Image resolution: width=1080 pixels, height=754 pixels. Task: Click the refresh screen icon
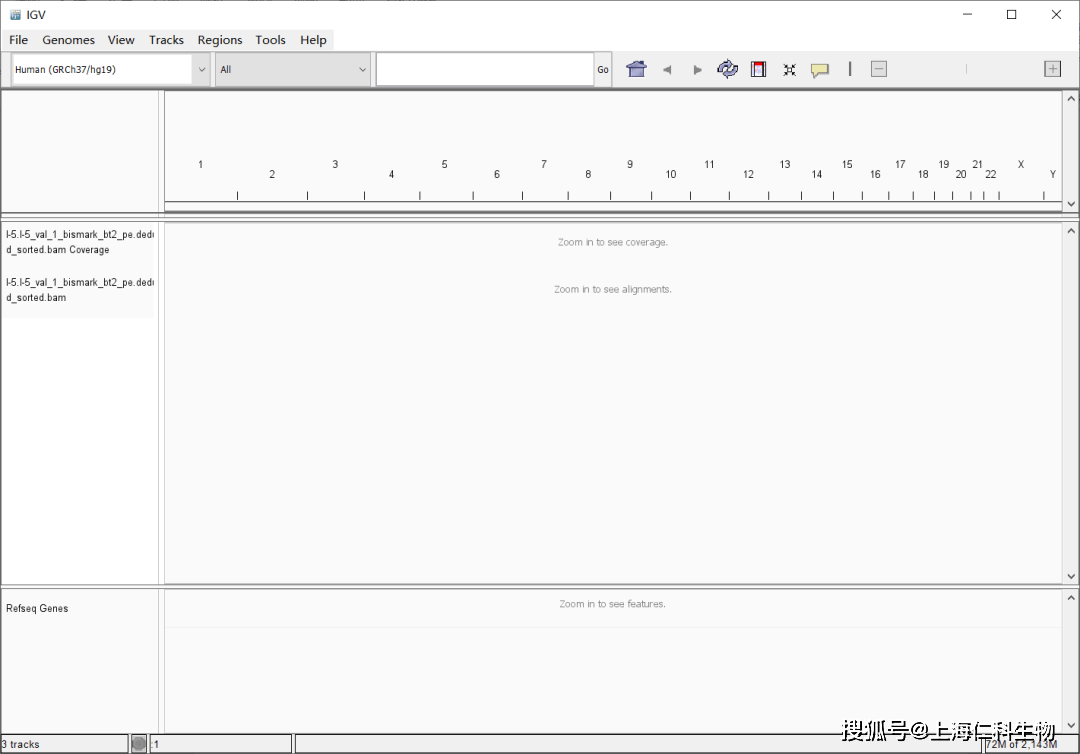(x=728, y=69)
